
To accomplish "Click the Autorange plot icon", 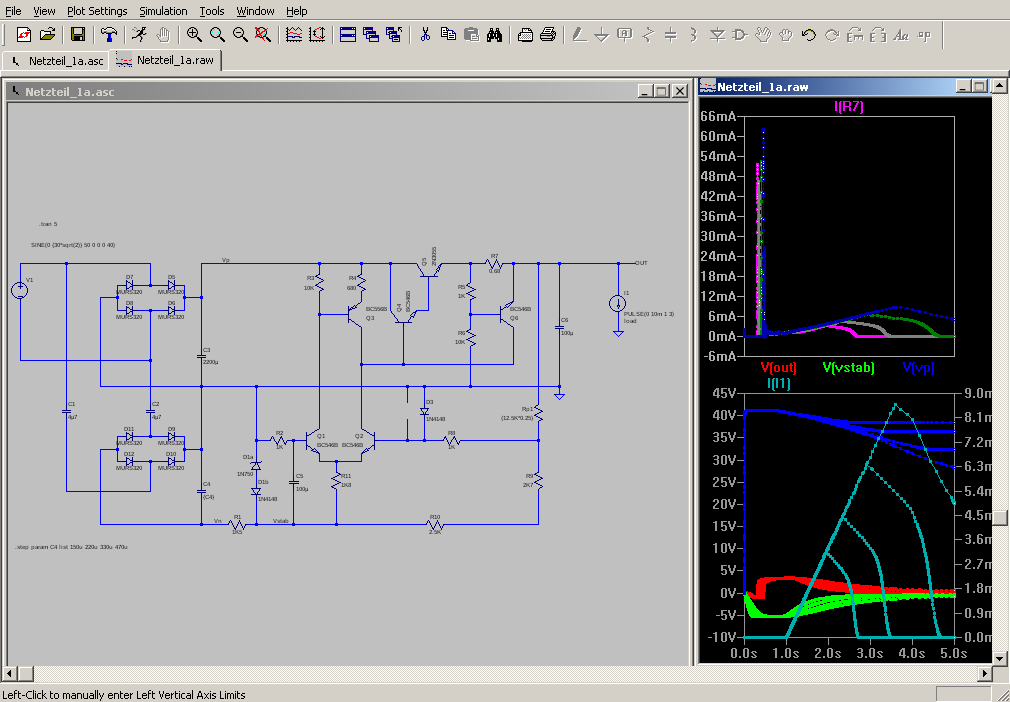I will point(294,35).
